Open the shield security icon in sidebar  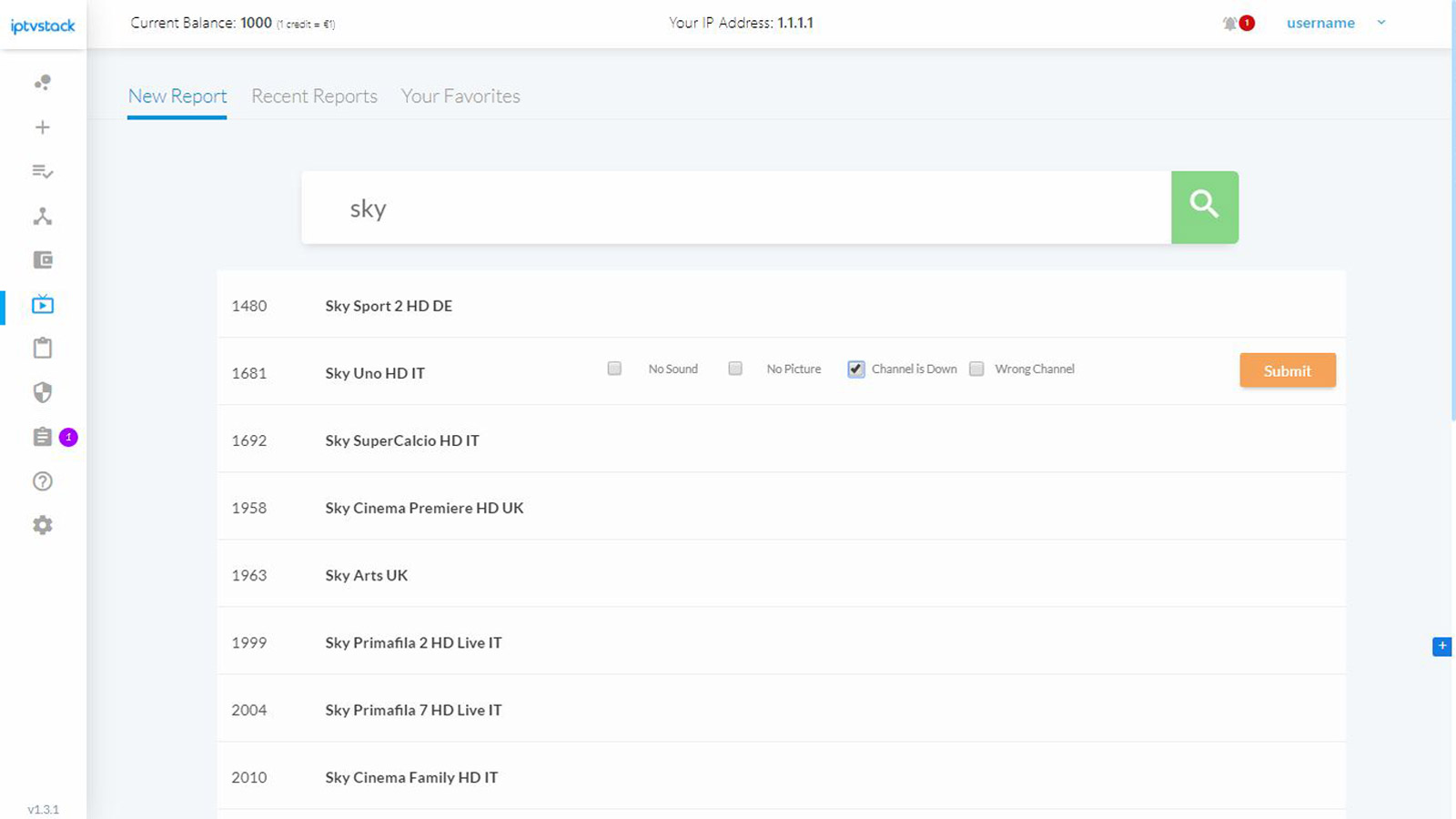[43, 392]
